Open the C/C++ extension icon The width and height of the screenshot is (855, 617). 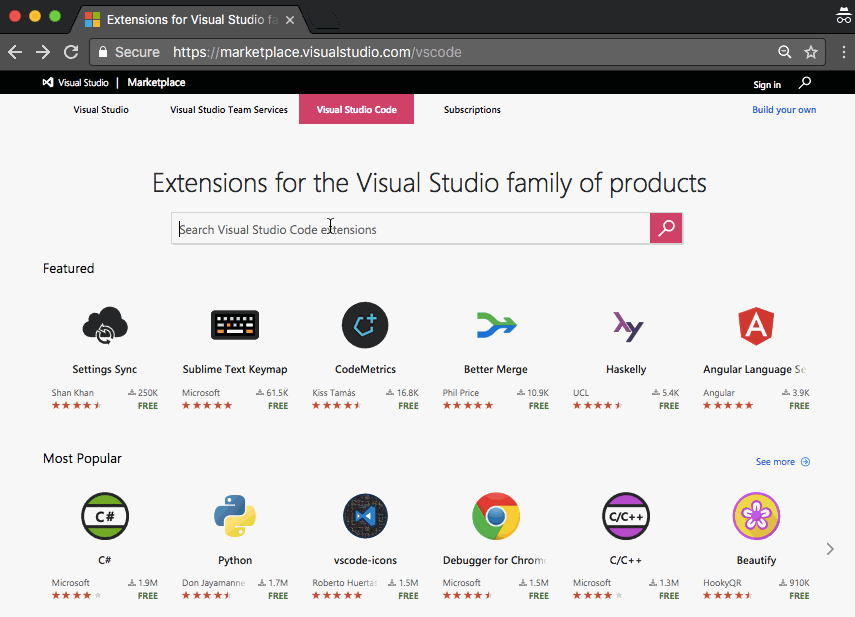coord(626,516)
